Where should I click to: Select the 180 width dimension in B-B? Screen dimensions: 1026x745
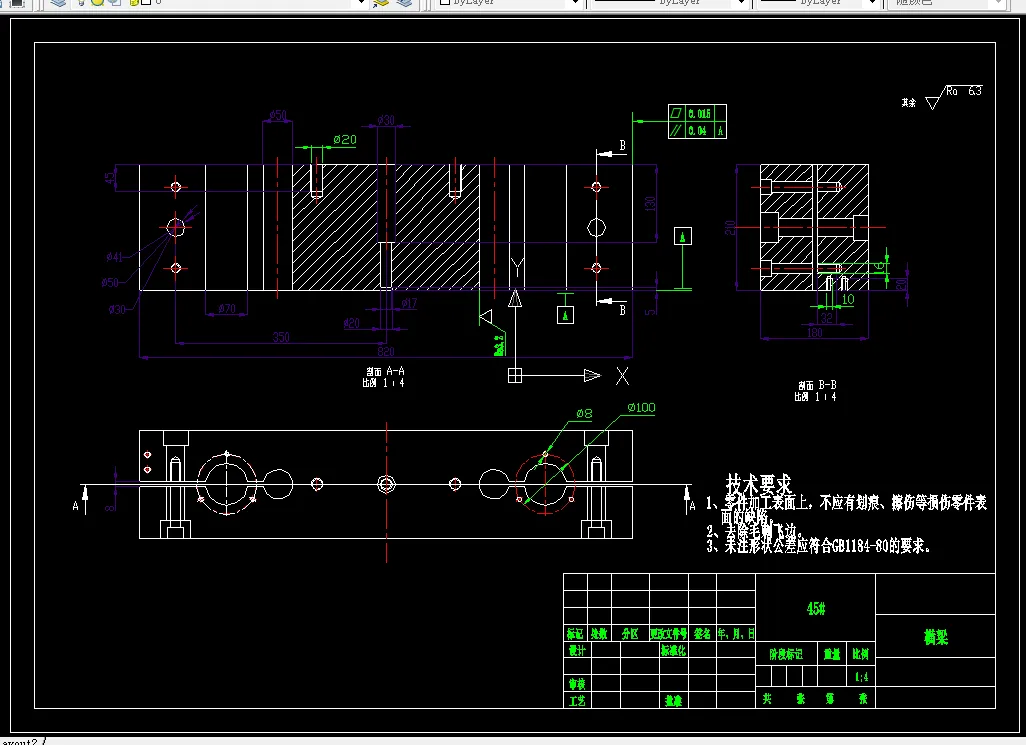click(814, 333)
